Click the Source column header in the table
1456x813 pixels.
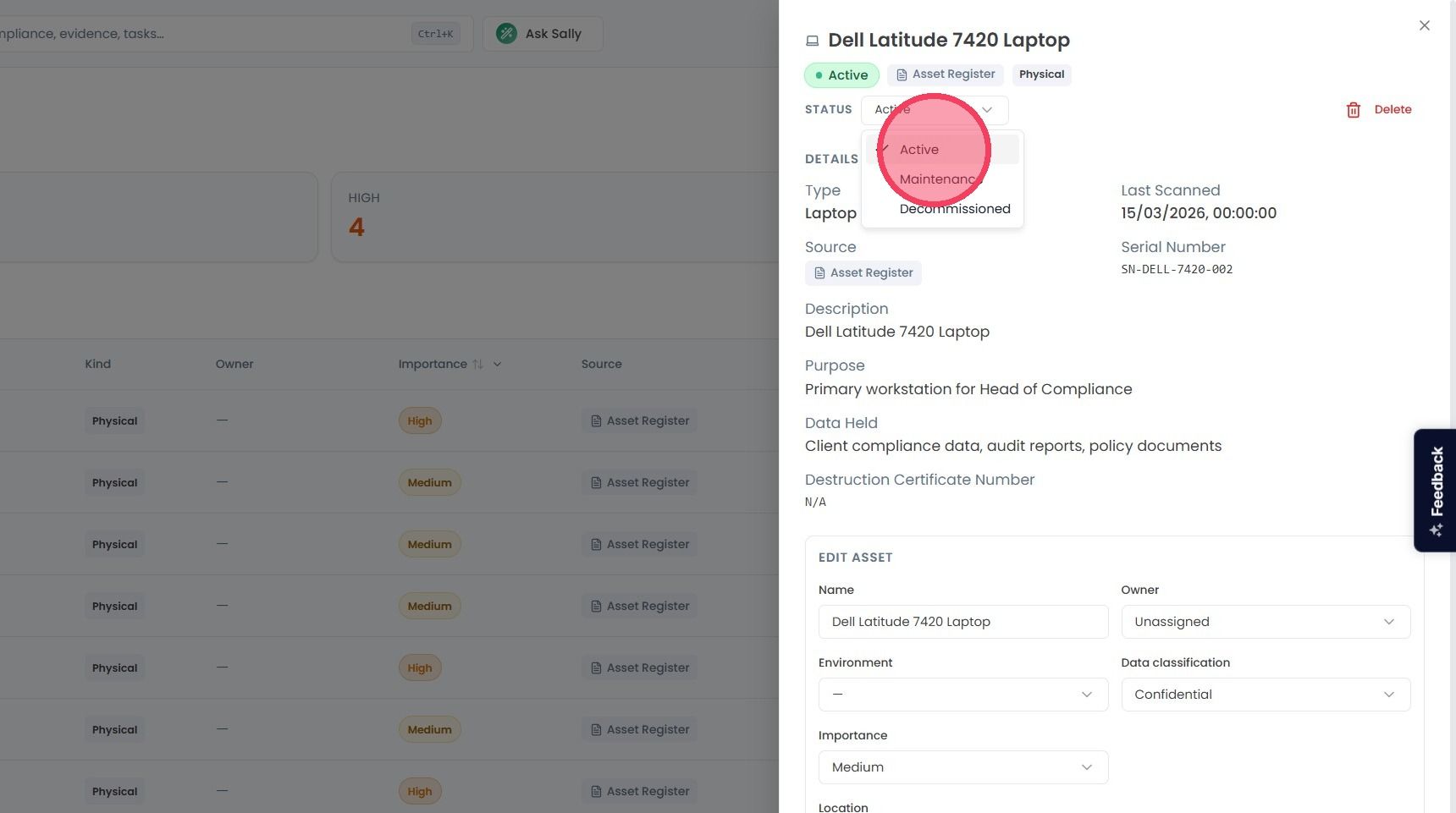point(601,365)
